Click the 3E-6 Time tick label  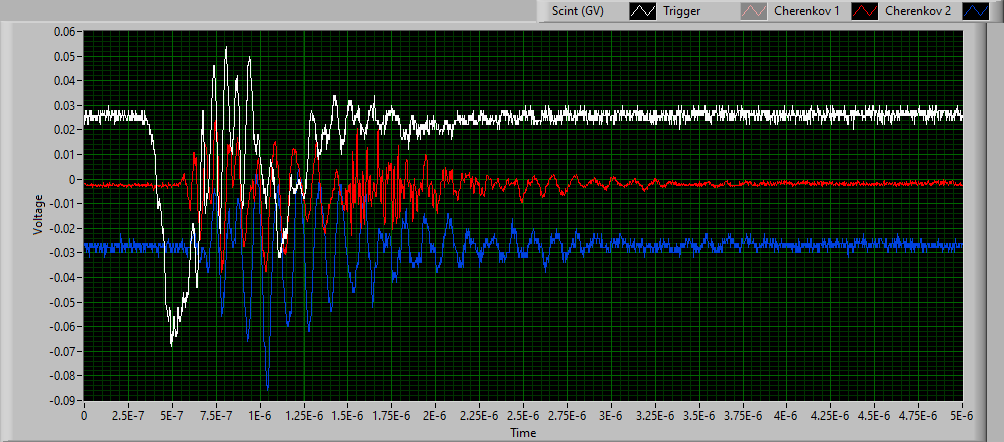[611, 414]
